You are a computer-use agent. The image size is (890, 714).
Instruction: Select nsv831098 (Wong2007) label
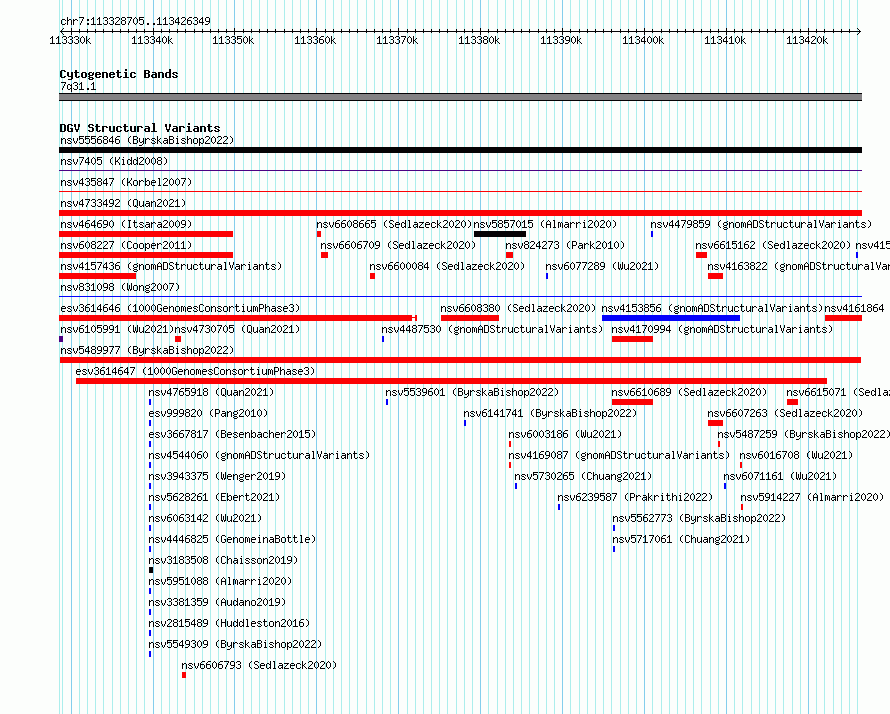point(120,287)
